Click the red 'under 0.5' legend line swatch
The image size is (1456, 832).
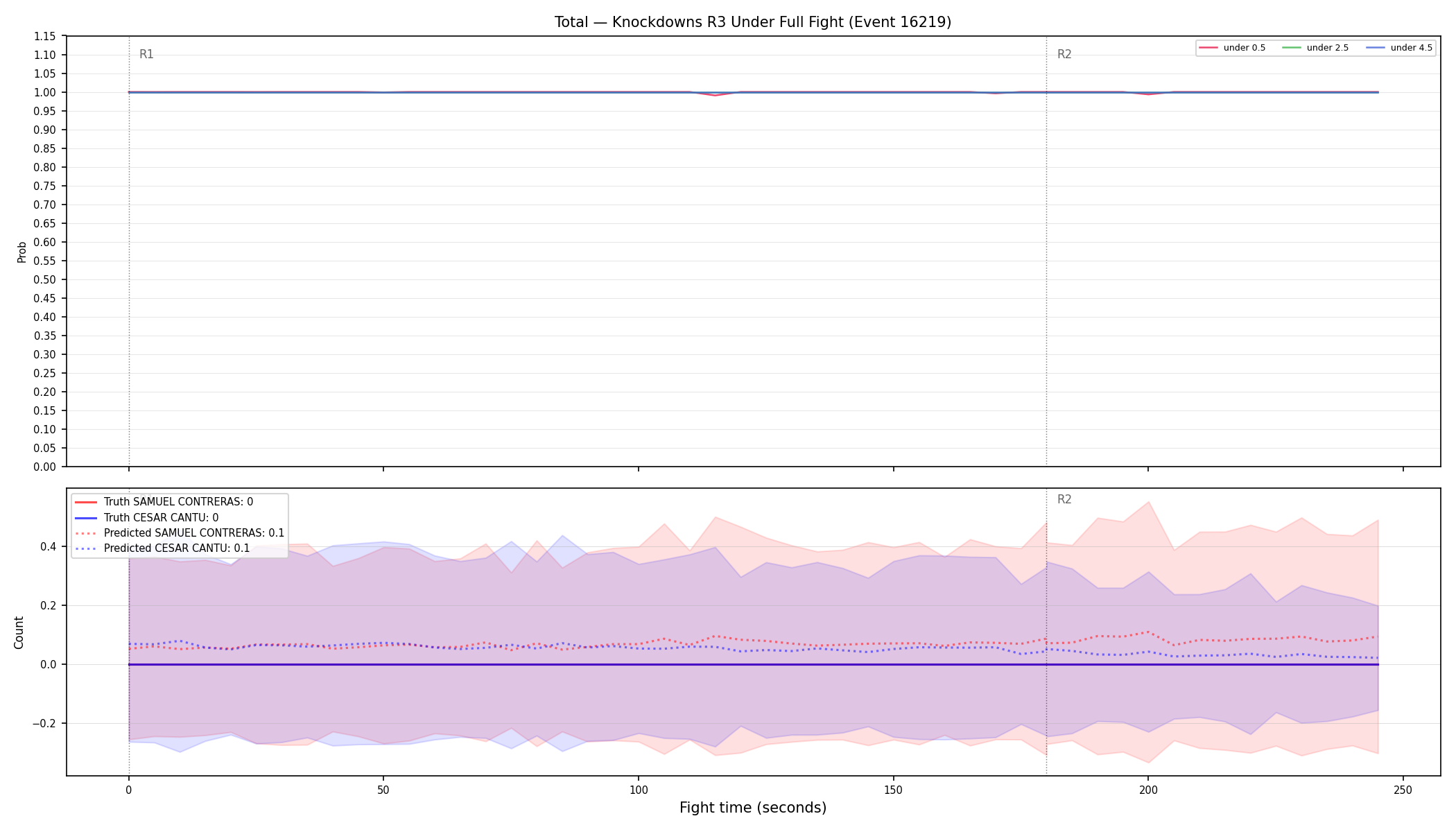[x=1208, y=48]
